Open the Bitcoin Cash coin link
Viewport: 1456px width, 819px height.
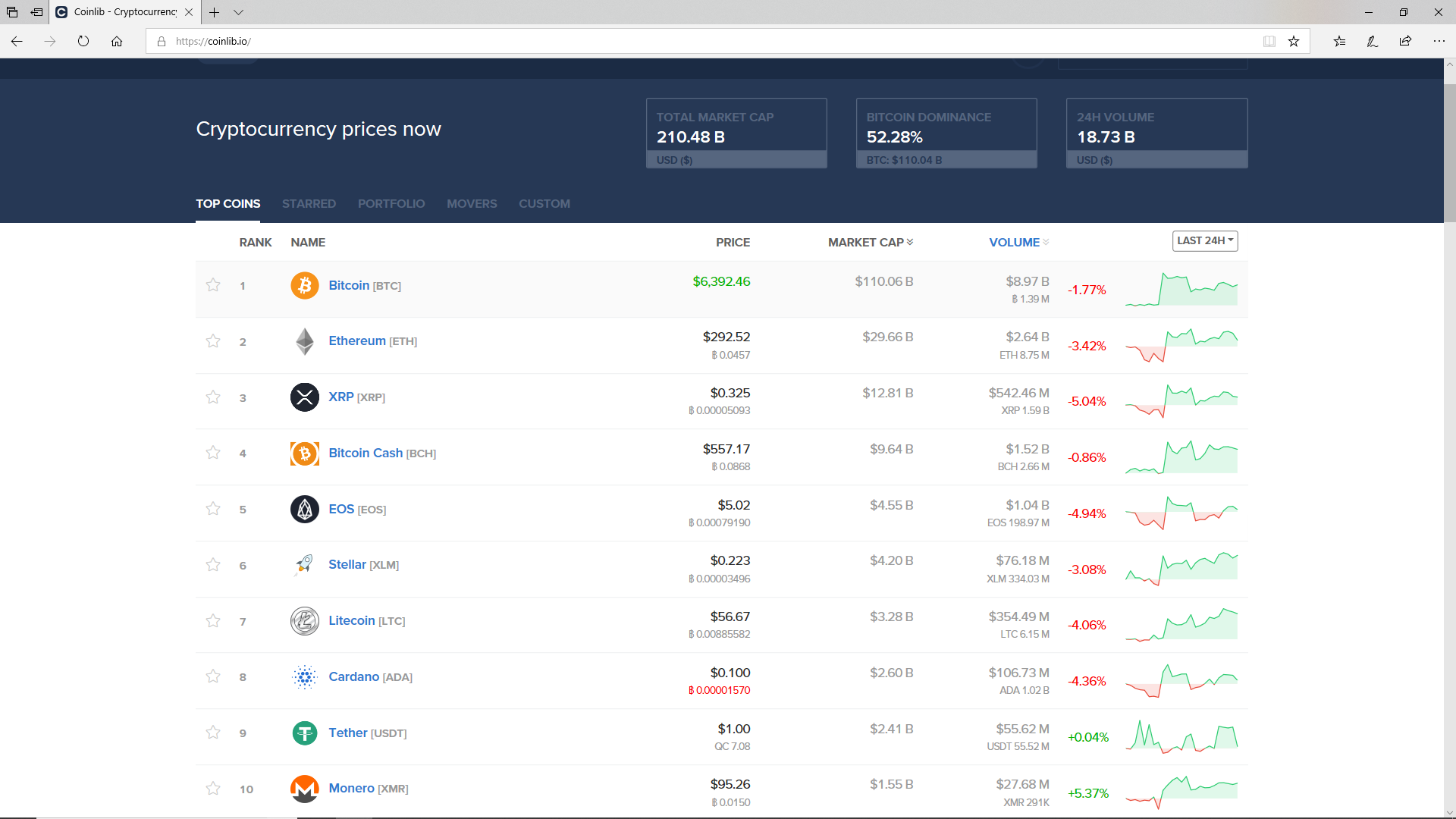pyautogui.click(x=366, y=453)
